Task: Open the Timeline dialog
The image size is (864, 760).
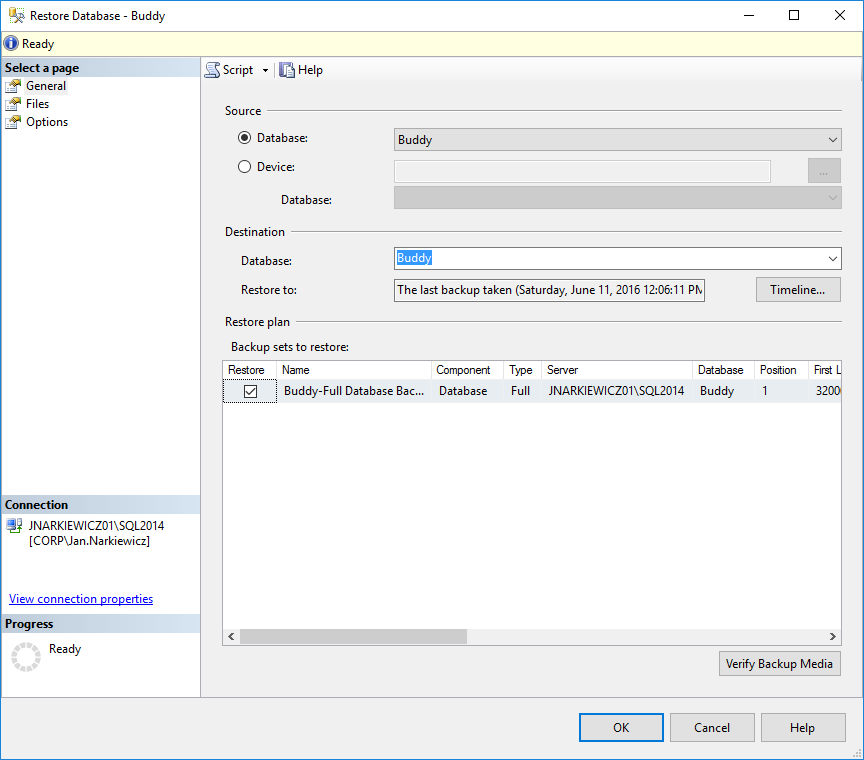Action: click(x=798, y=289)
